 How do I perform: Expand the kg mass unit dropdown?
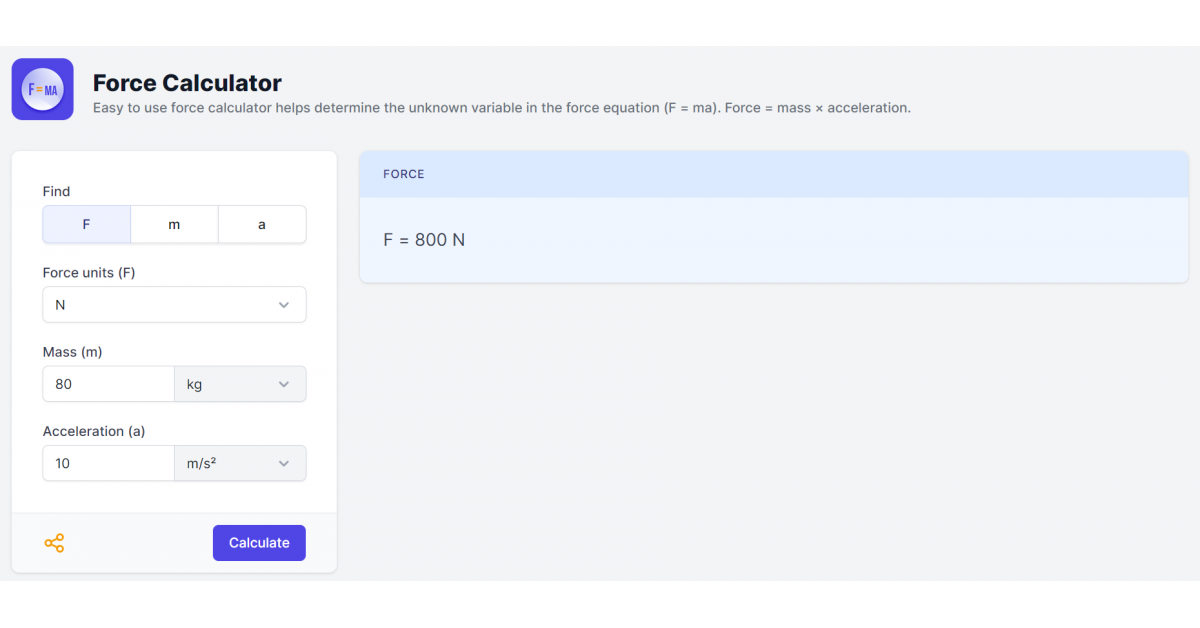240,384
